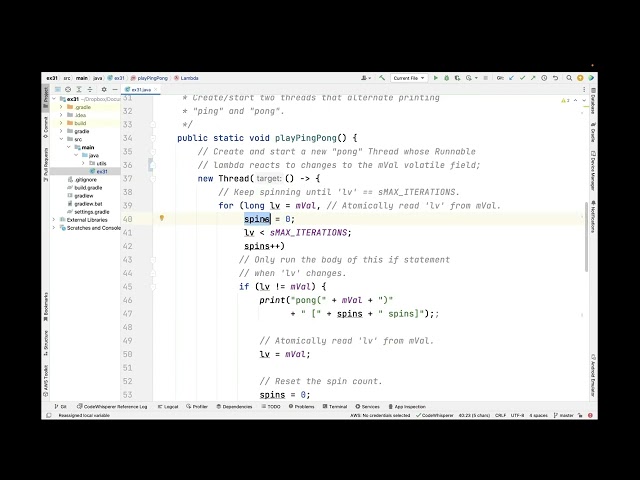Update project with blue Git arrow
This screenshot has height=480, width=640.
click(511, 78)
